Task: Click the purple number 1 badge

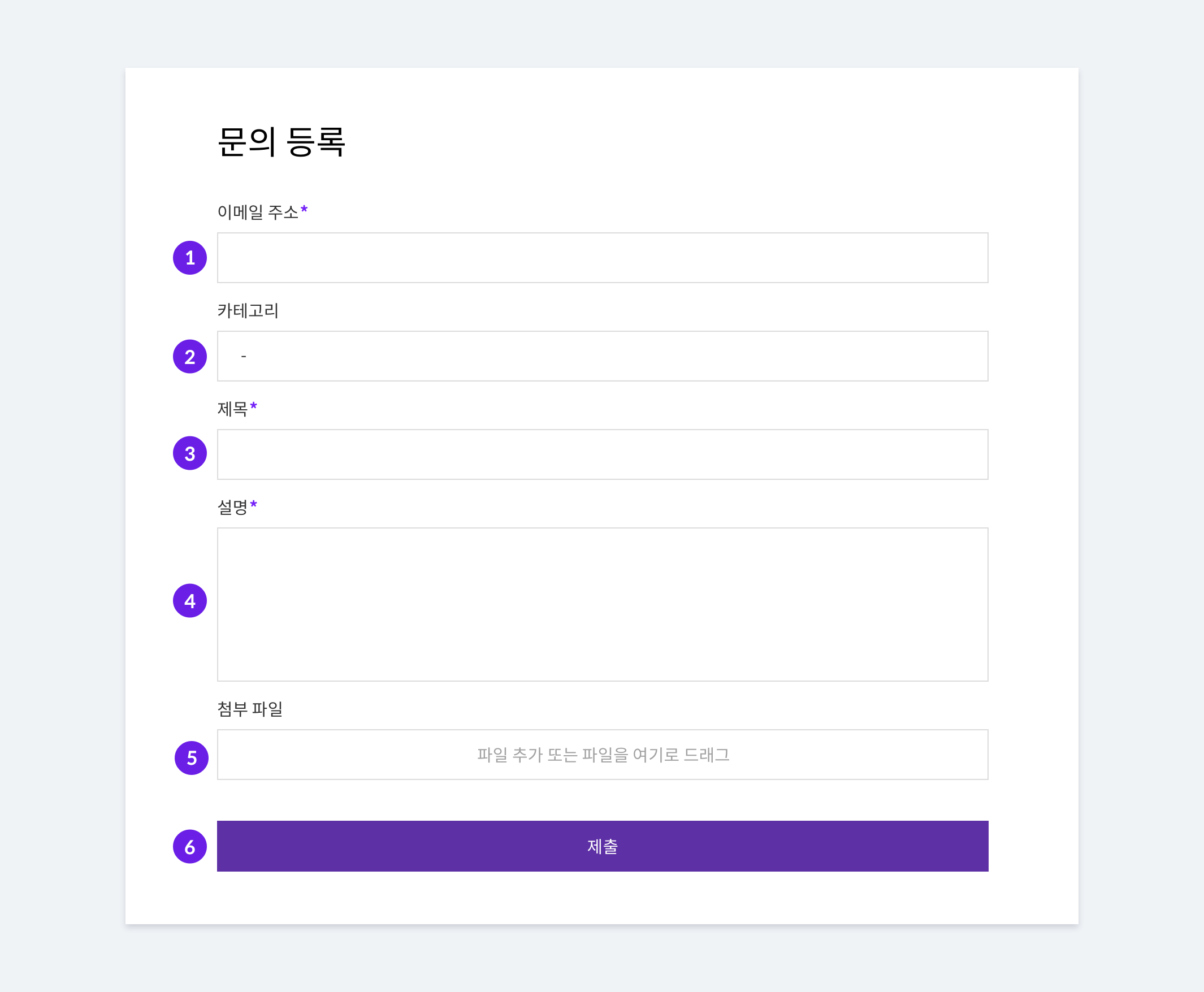Action: tap(190, 258)
